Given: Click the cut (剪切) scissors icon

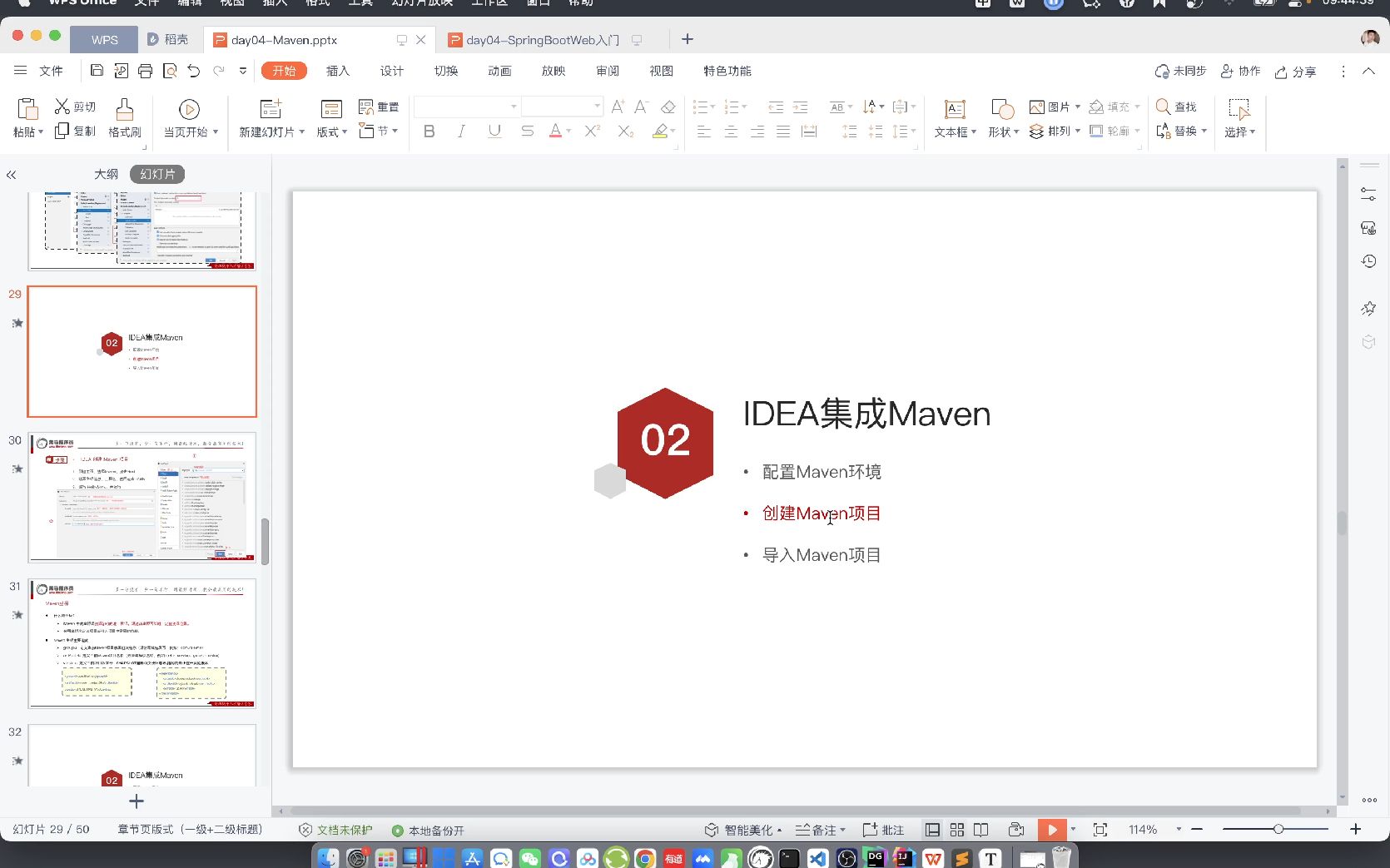Looking at the screenshot, I should (62, 107).
